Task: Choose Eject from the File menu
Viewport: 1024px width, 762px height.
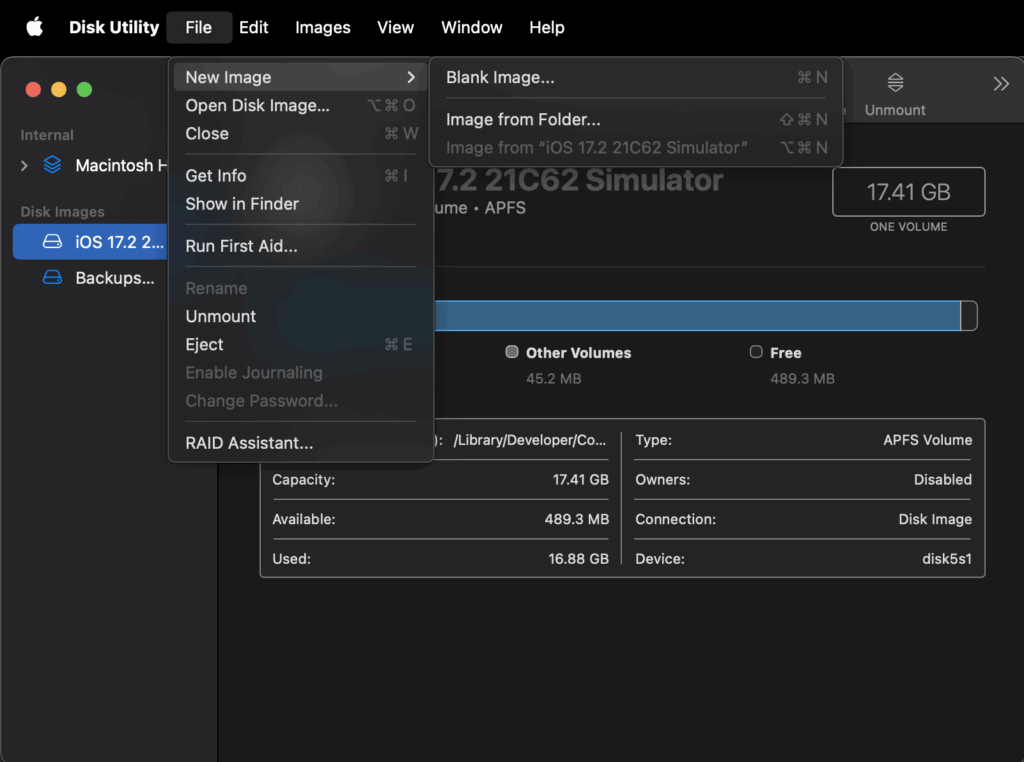Action: (300, 344)
